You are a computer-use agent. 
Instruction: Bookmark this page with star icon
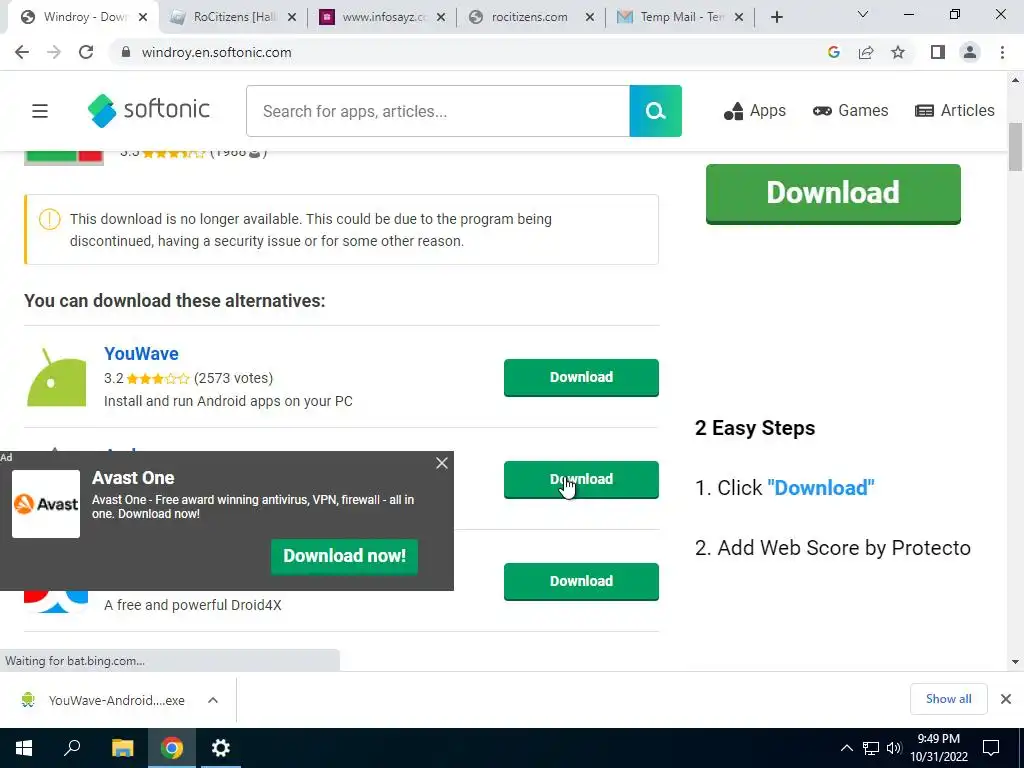click(x=898, y=52)
